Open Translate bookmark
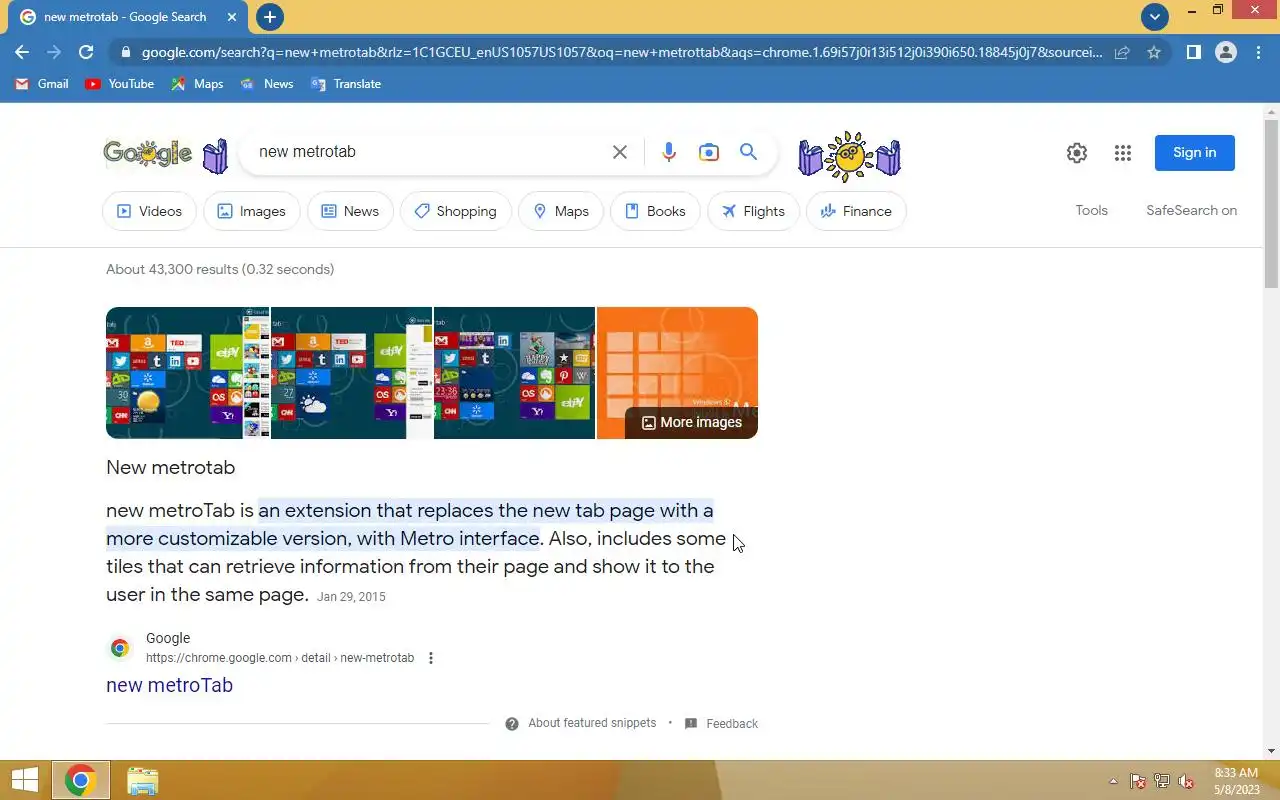The width and height of the screenshot is (1280, 800). point(346,84)
